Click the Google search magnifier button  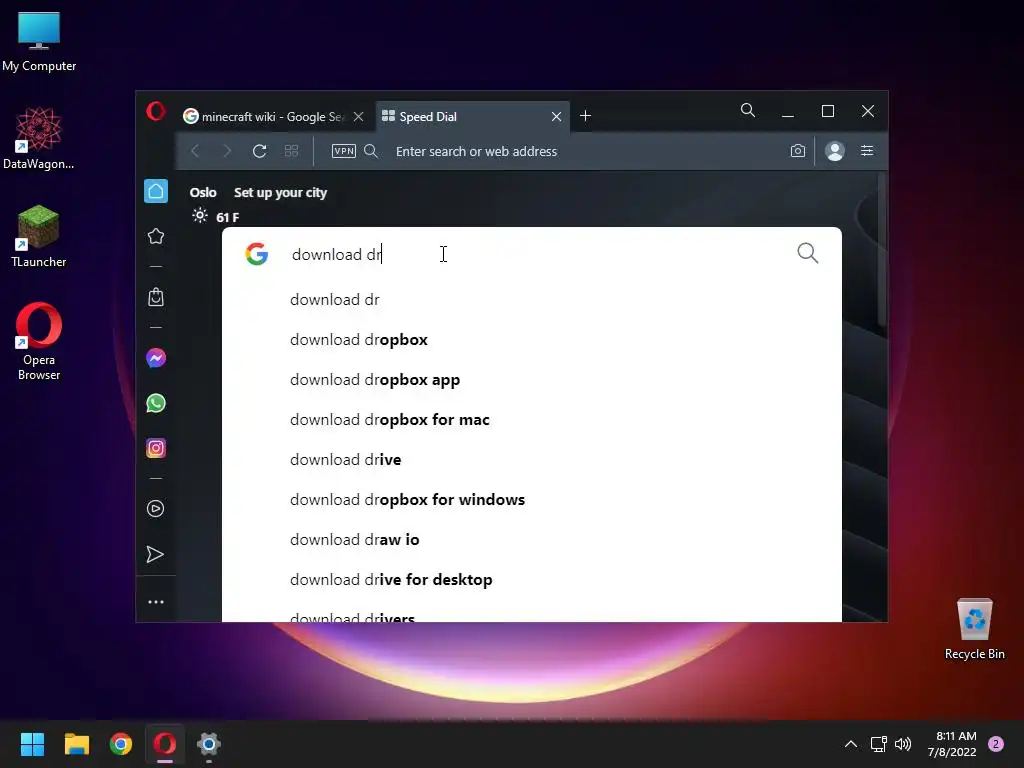point(808,253)
